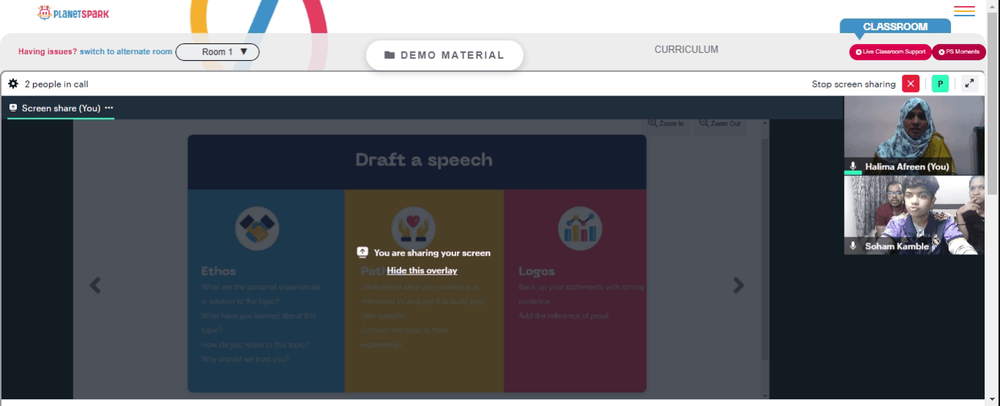The image size is (1000, 406).
Task: Click Zoom In on the slide
Action: pyautogui.click(x=666, y=124)
